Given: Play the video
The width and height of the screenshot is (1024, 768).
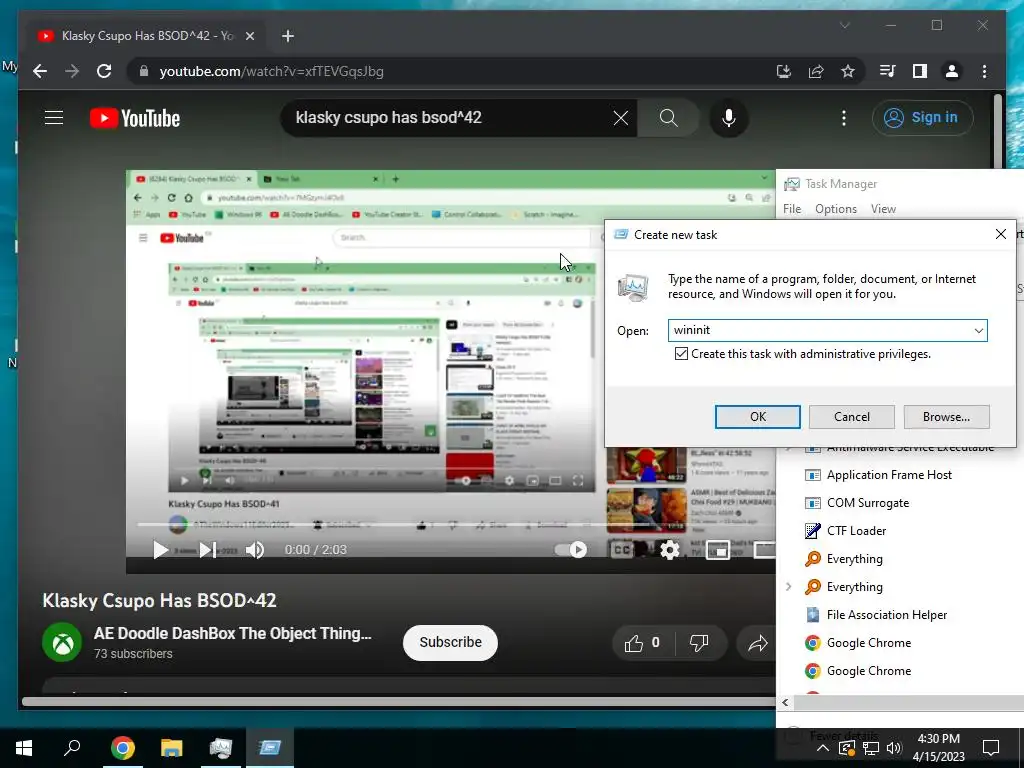Looking at the screenshot, I should tap(160, 550).
